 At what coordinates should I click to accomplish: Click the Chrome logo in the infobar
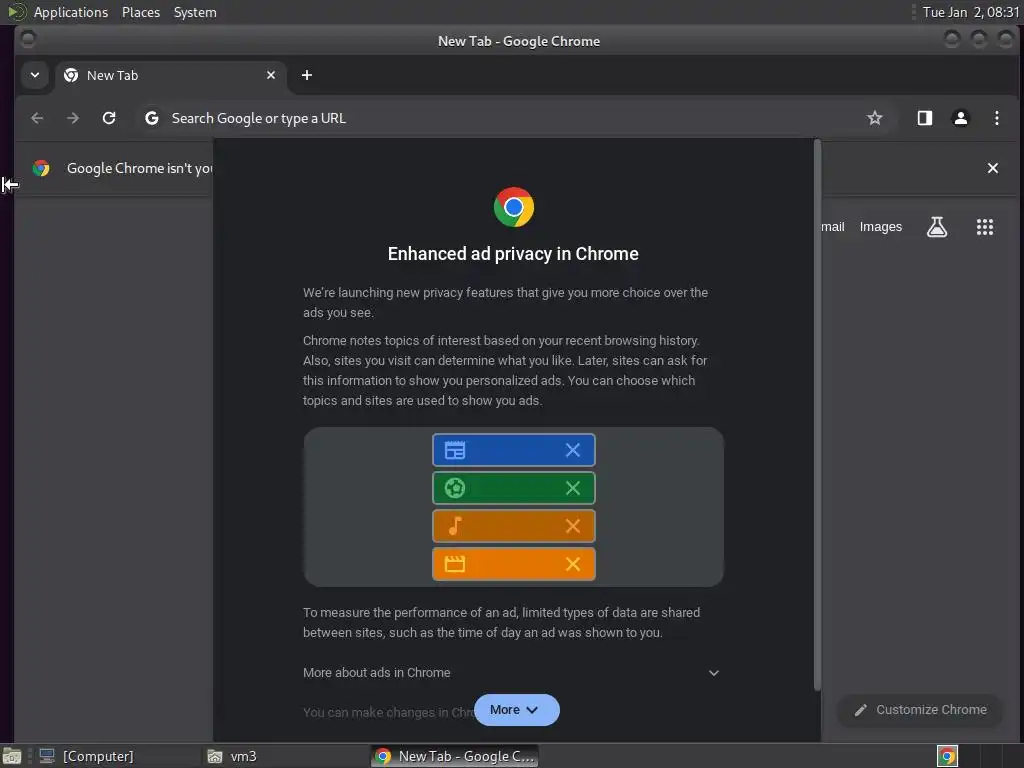pyautogui.click(x=41, y=168)
